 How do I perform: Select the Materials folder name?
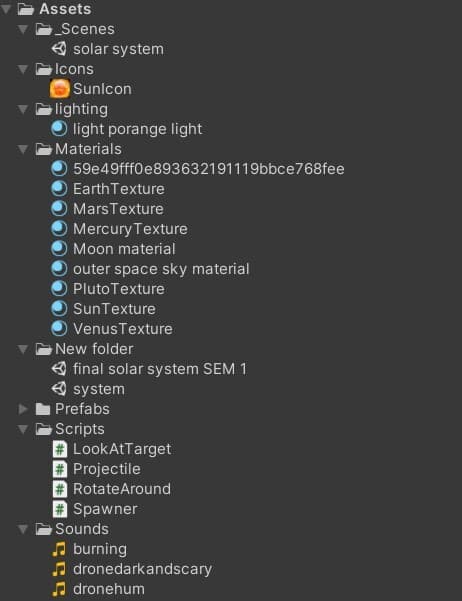pos(88,149)
